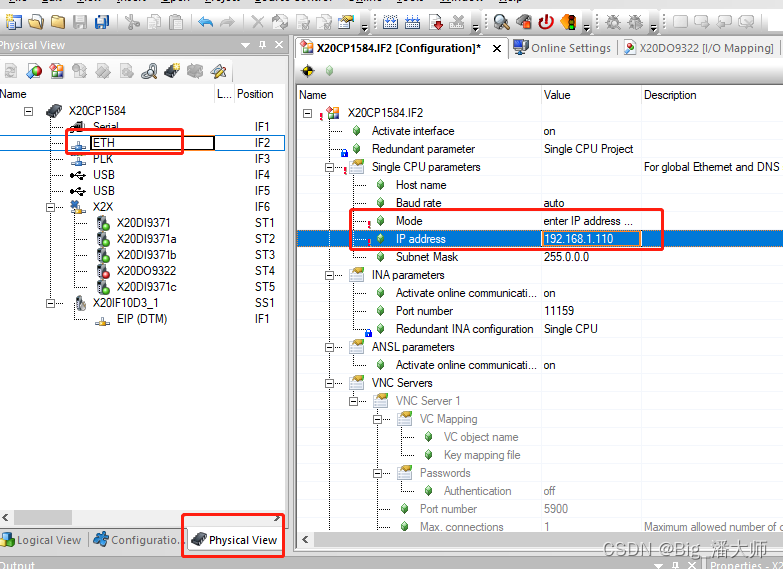Click the Offline Installation icon beside the magnifier
Screen dimensions: 783x569
coord(523,22)
